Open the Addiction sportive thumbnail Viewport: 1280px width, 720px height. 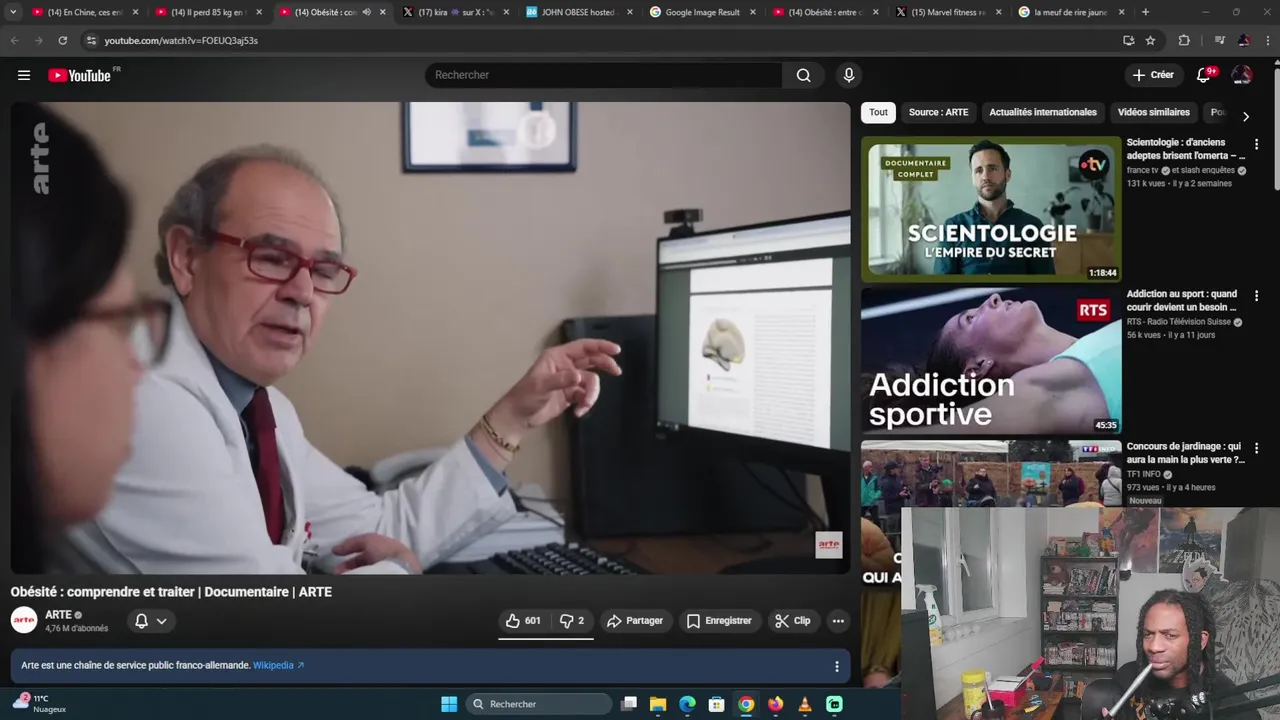coord(991,362)
